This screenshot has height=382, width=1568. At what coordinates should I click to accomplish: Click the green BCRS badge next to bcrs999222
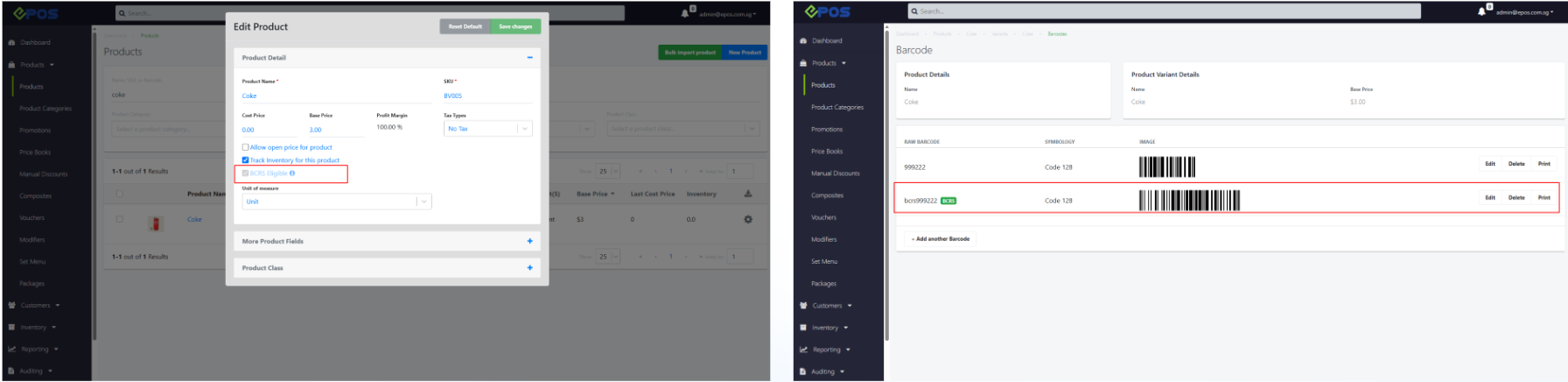(x=948, y=201)
